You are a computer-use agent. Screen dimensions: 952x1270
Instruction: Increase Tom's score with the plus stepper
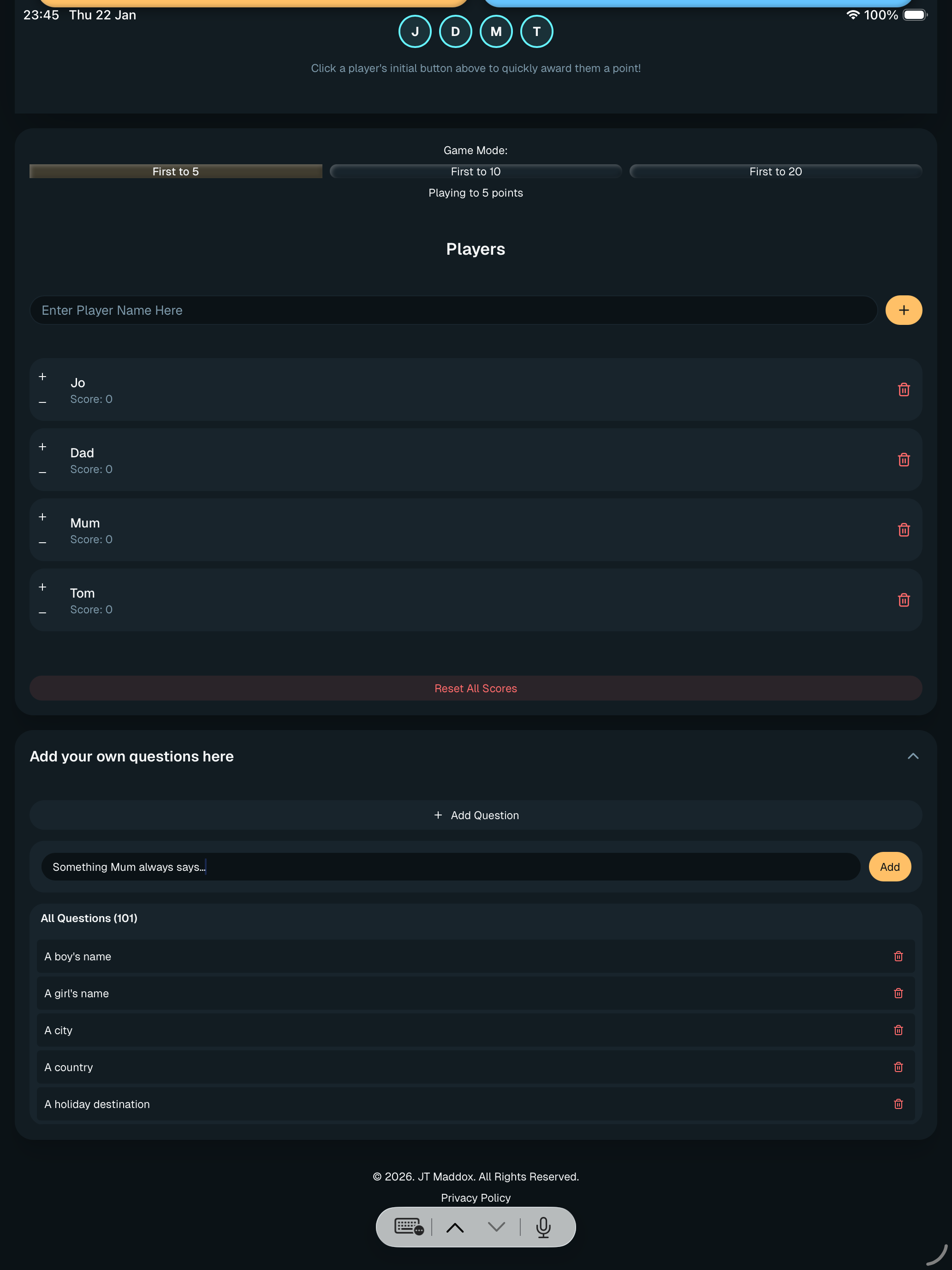click(x=42, y=587)
